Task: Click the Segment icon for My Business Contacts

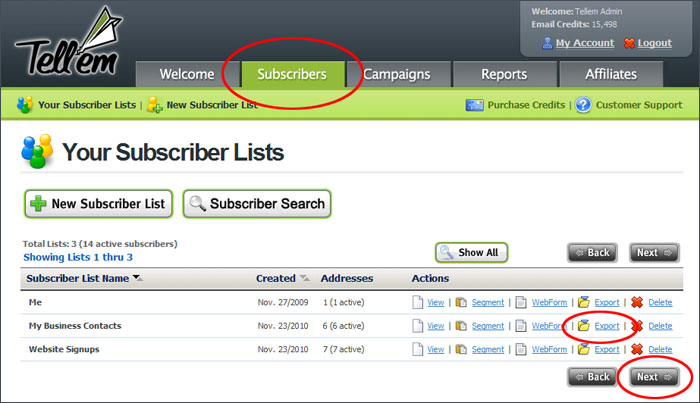Action: pyautogui.click(x=461, y=326)
